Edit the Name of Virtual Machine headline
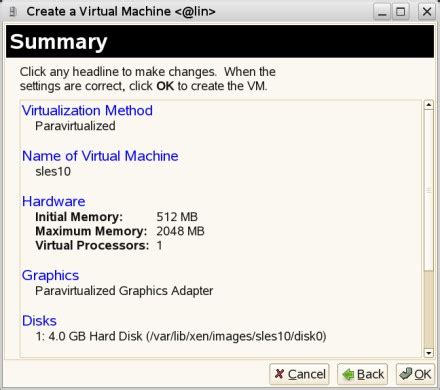 click(100, 156)
